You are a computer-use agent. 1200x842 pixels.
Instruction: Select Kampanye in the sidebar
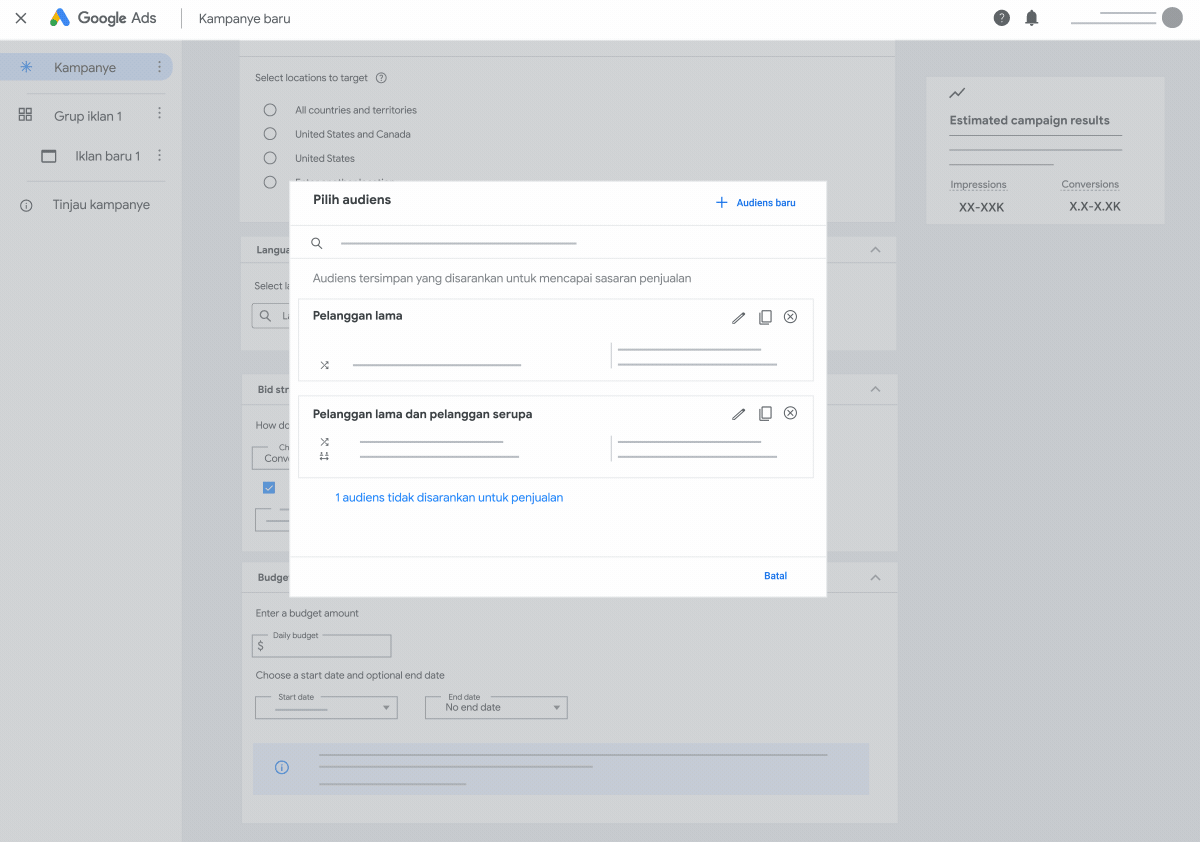85,67
